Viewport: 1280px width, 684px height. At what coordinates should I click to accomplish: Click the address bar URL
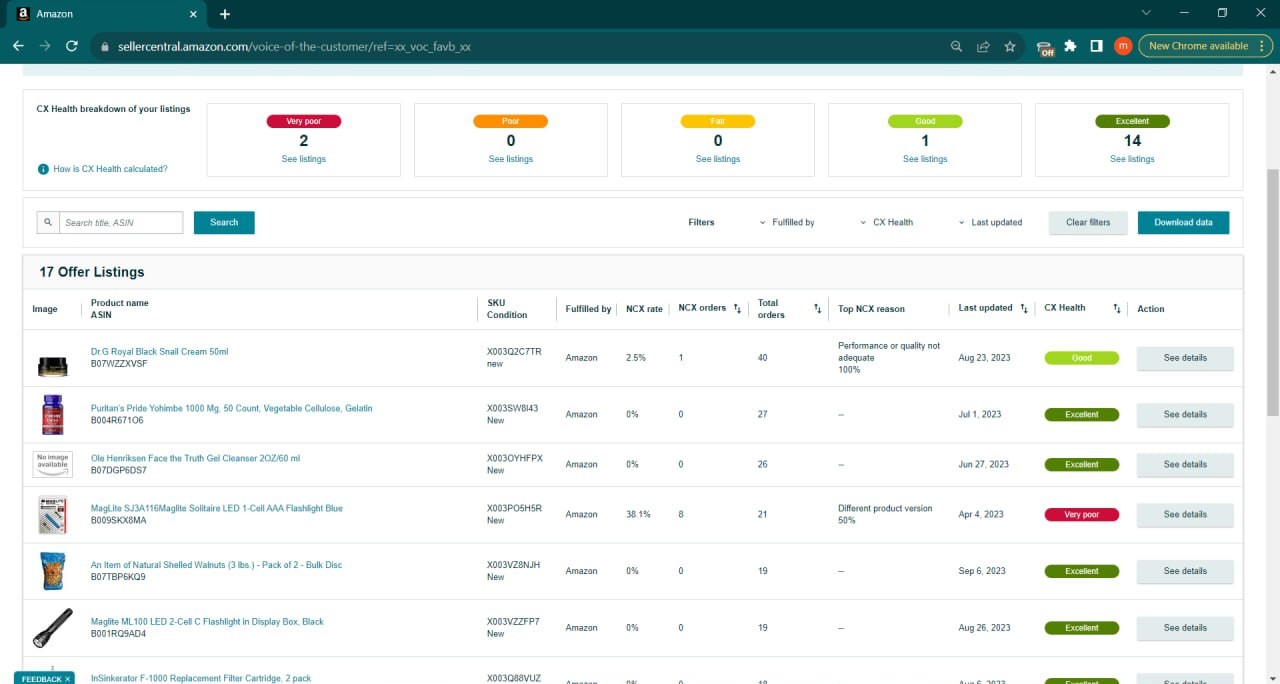(294, 46)
